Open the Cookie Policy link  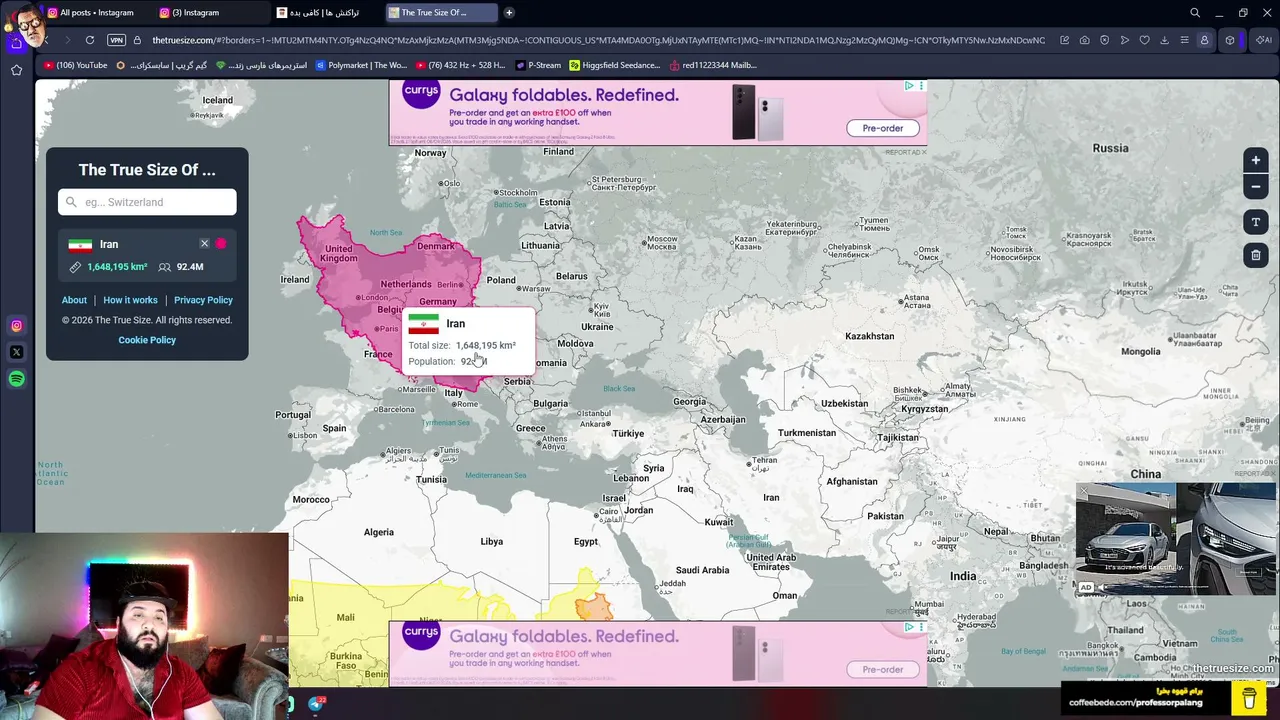point(147,340)
